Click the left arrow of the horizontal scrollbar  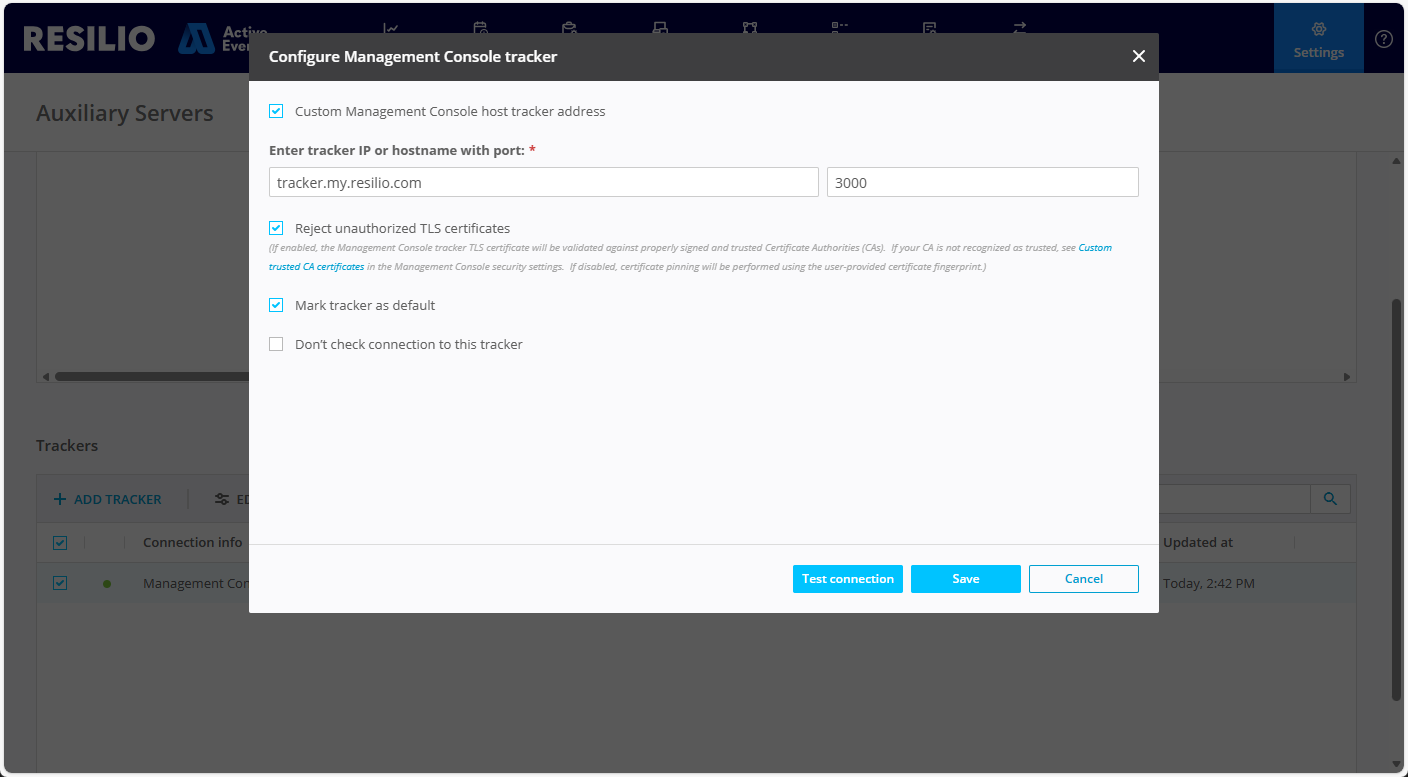(x=45, y=377)
